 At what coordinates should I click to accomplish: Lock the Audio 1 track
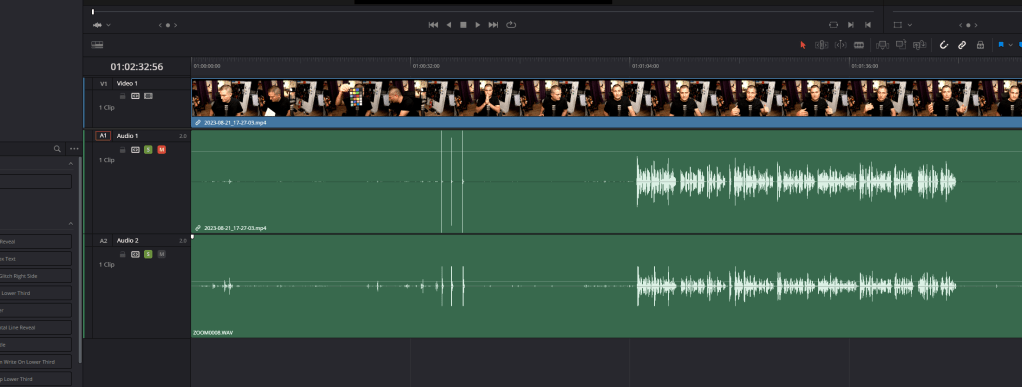pos(123,150)
